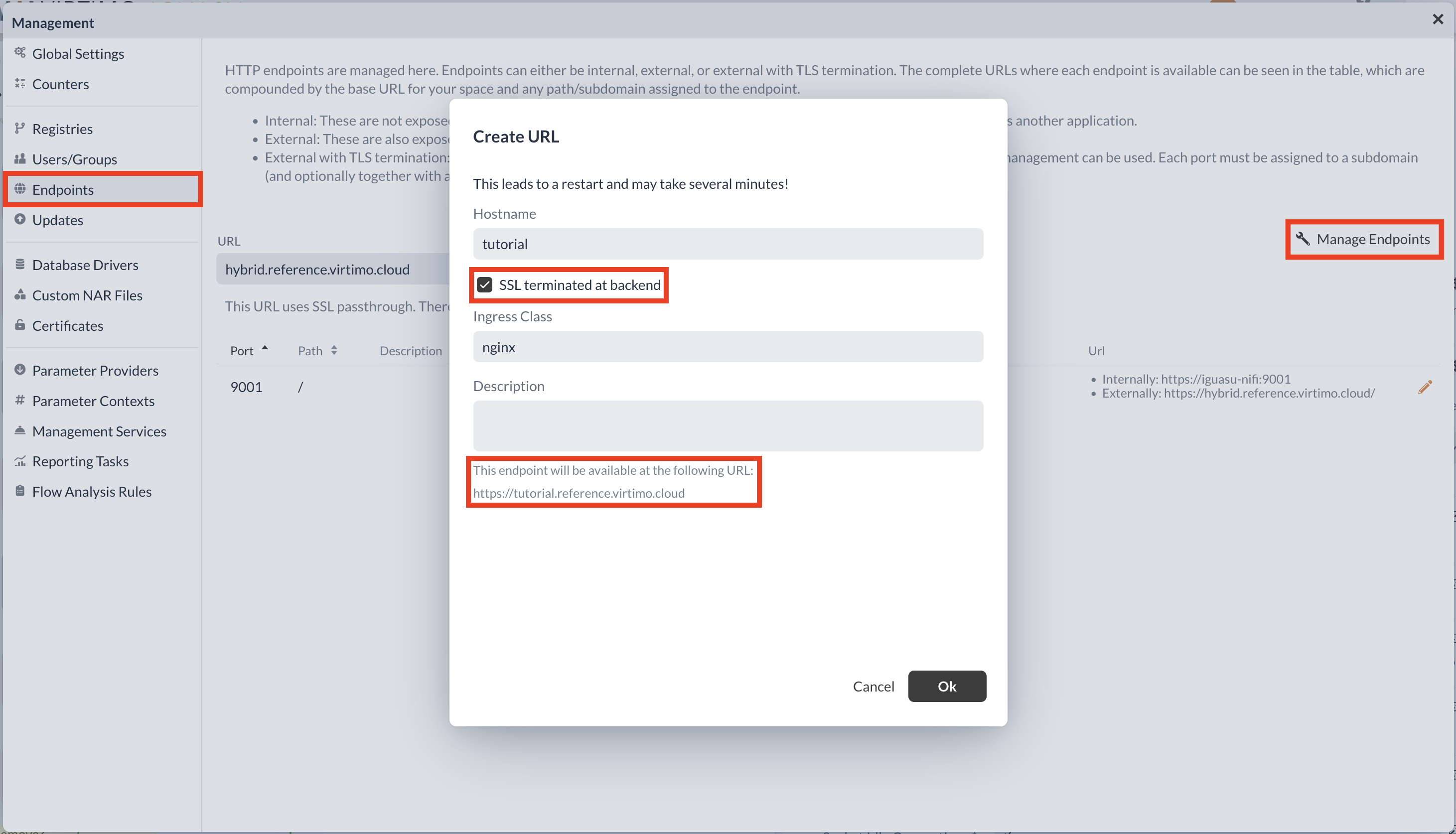Image resolution: width=1456 pixels, height=834 pixels.
Task: Open the Counters section
Action: click(x=60, y=84)
